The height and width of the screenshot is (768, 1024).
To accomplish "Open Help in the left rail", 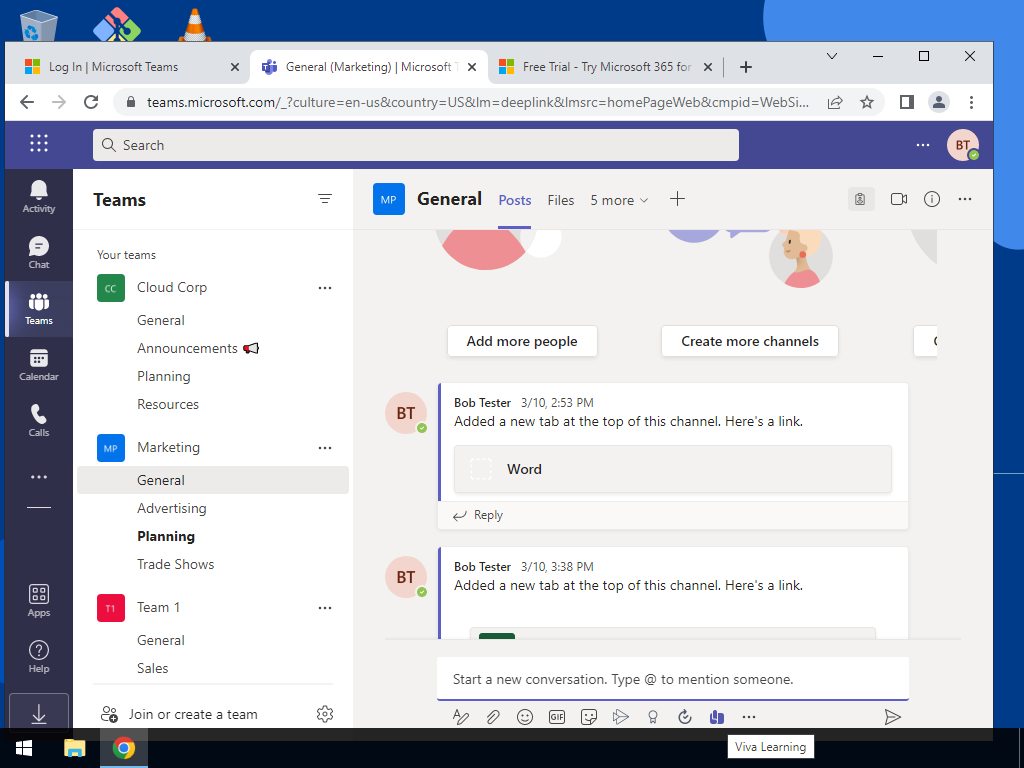I will pyautogui.click(x=39, y=656).
